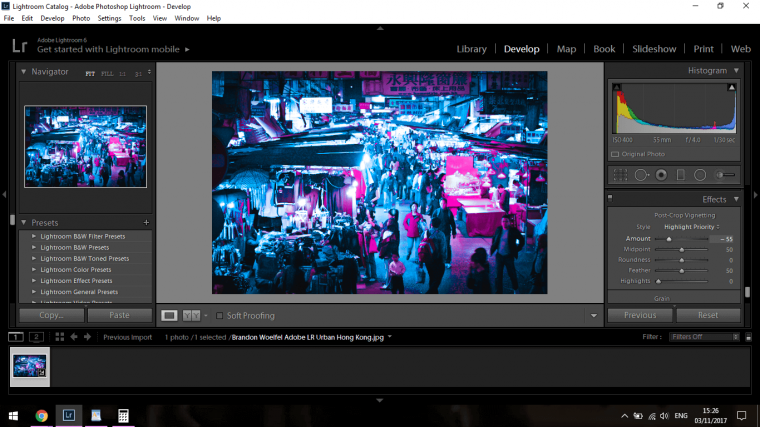Go back with filmstrip left arrow
Viewport: 760px width, 427px height.
pos(74,337)
